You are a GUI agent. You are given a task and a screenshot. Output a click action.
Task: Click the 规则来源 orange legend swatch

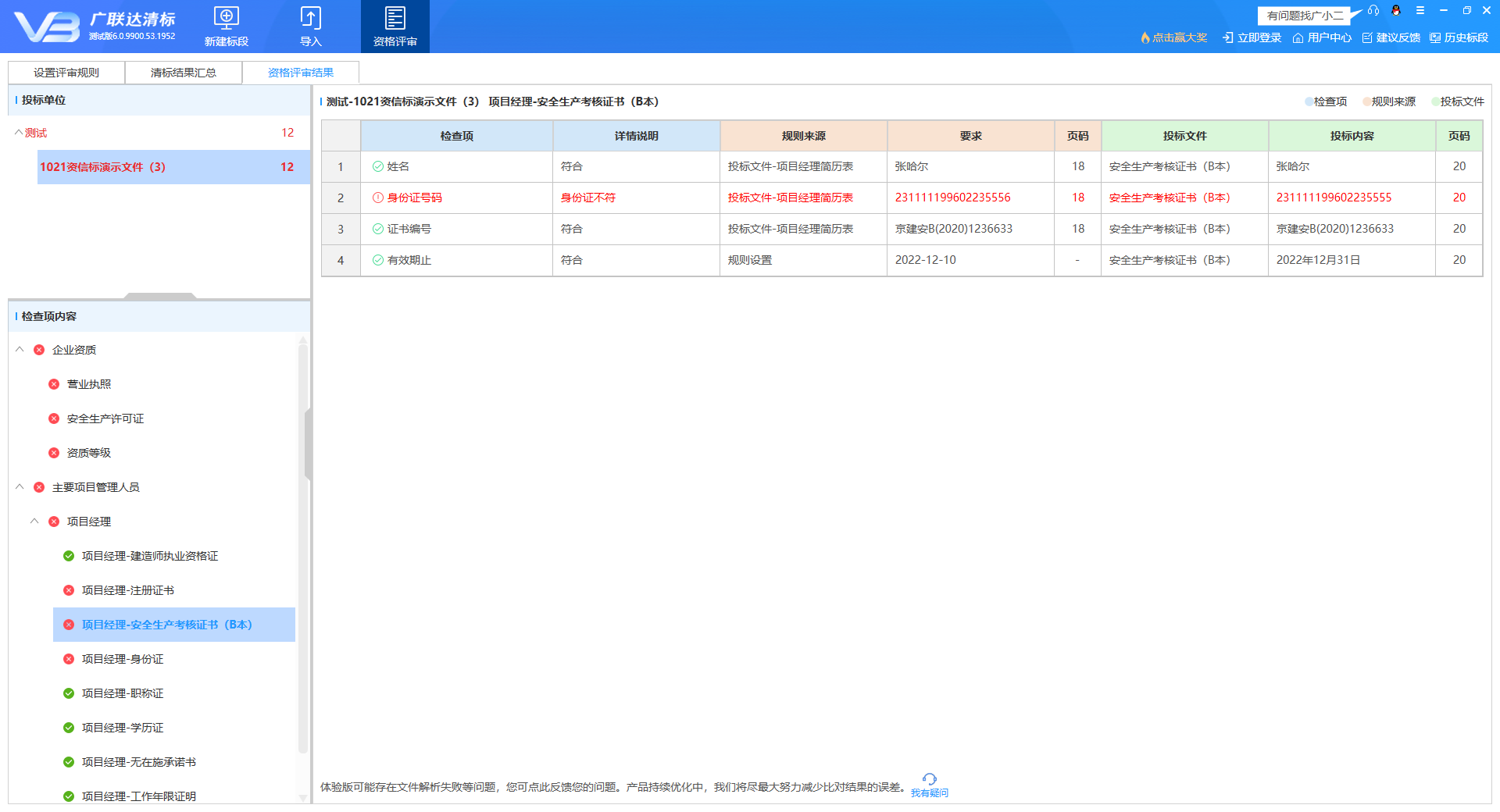point(1367,101)
